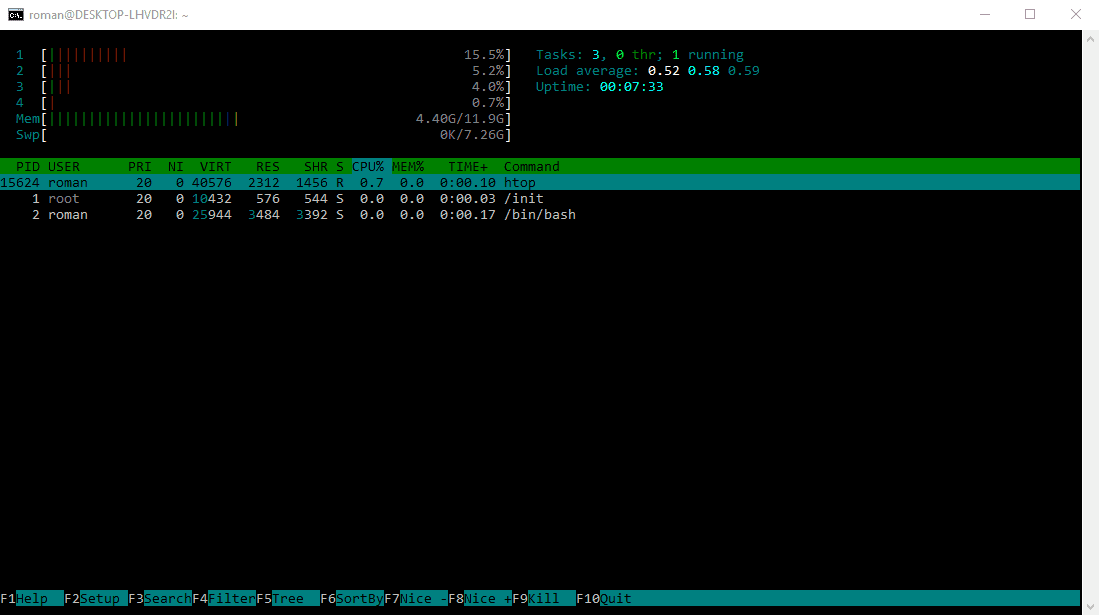
Task: Close the terminal window
Action: (x=1076, y=14)
